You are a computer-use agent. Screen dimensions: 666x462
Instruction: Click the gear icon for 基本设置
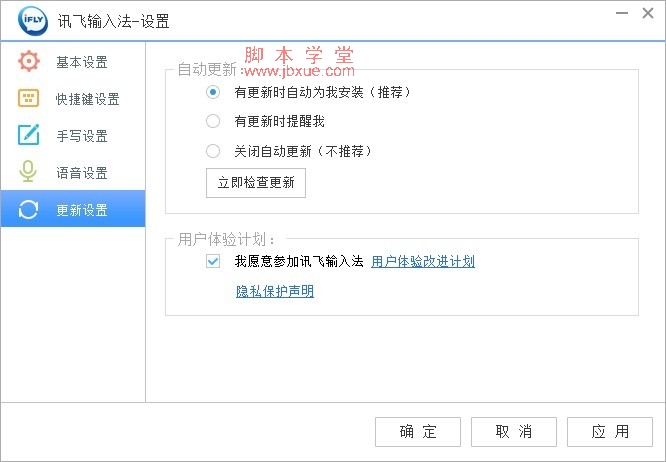pos(28,61)
